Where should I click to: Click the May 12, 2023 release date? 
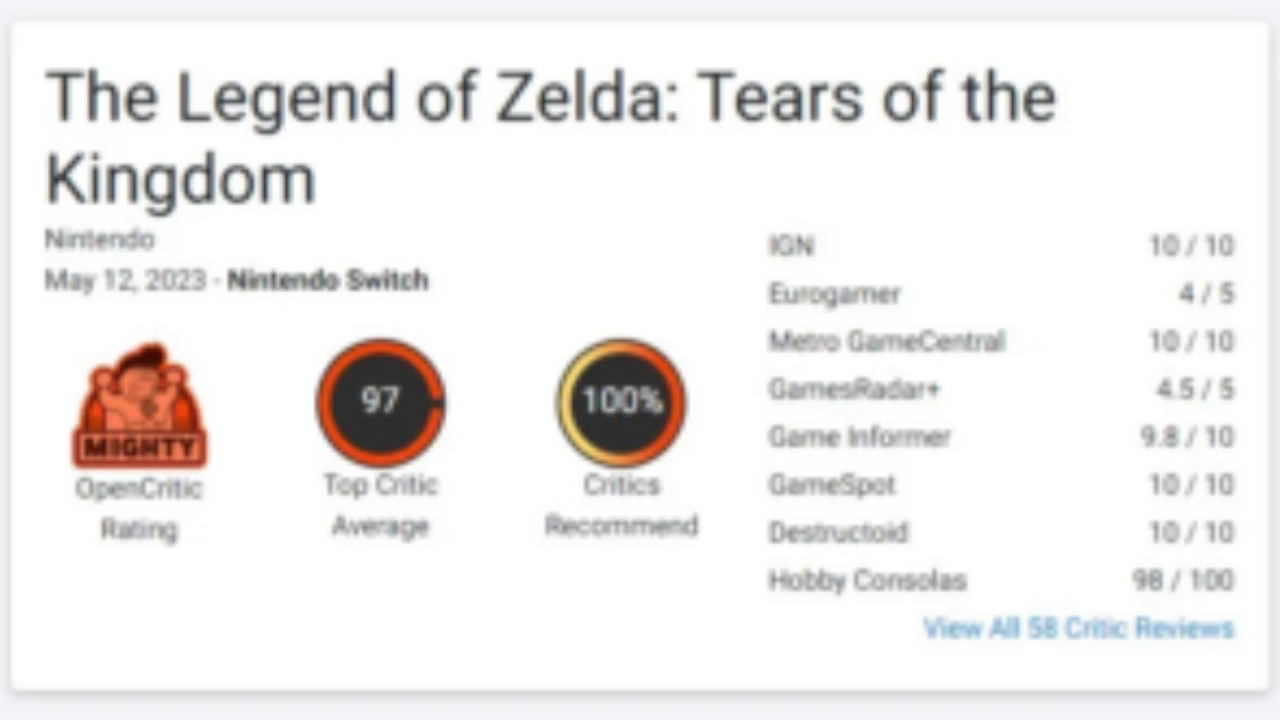[x=125, y=280]
